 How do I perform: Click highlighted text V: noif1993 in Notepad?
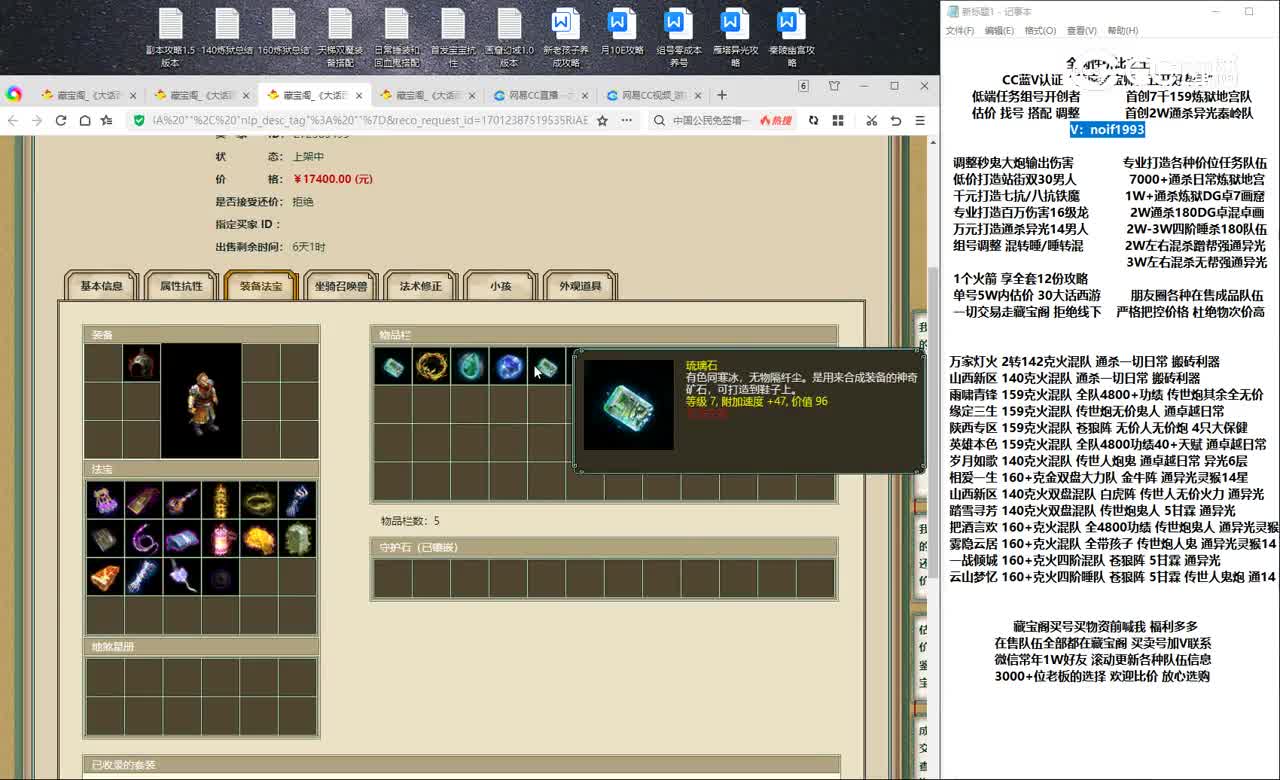pos(1107,129)
